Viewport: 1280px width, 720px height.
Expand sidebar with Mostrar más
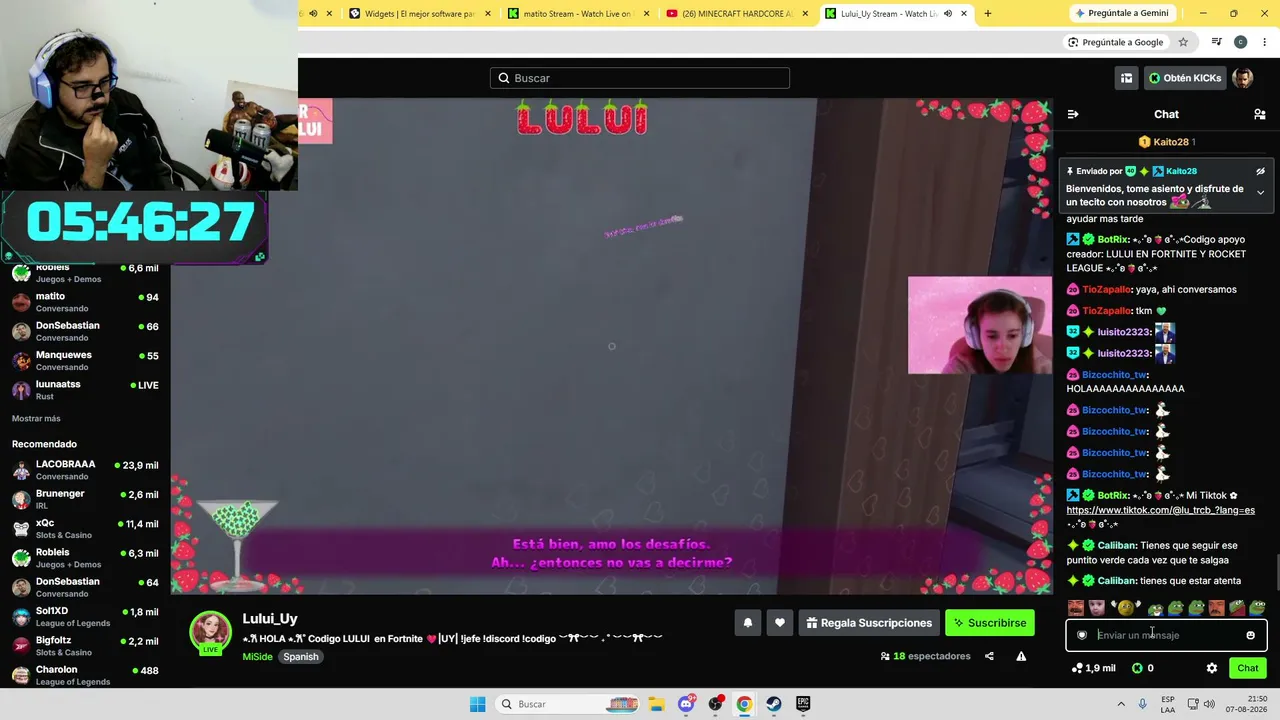coord(36,419)
